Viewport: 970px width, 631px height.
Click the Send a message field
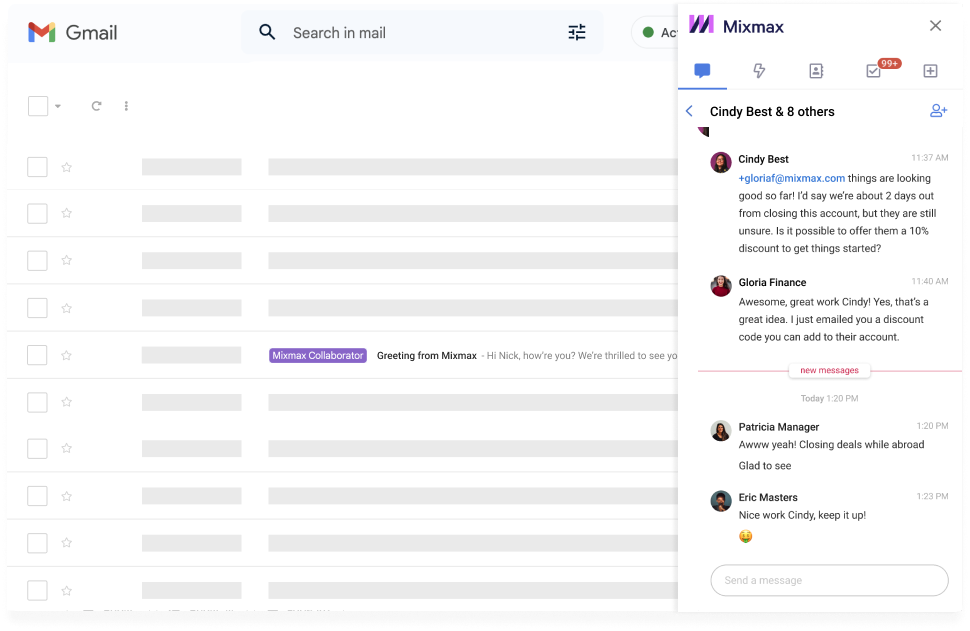pos(829,580)
